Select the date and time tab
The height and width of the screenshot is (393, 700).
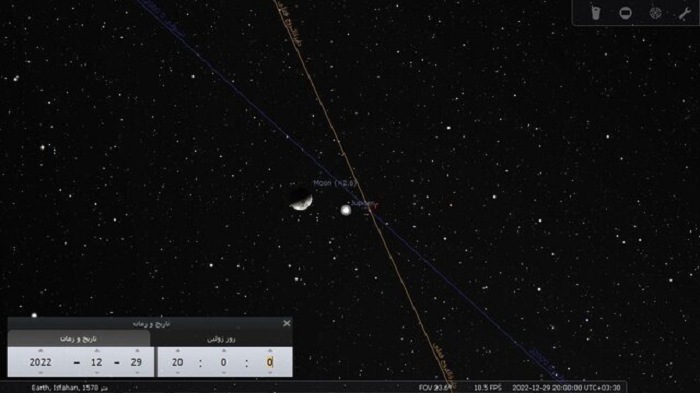[x=79, y=339]
